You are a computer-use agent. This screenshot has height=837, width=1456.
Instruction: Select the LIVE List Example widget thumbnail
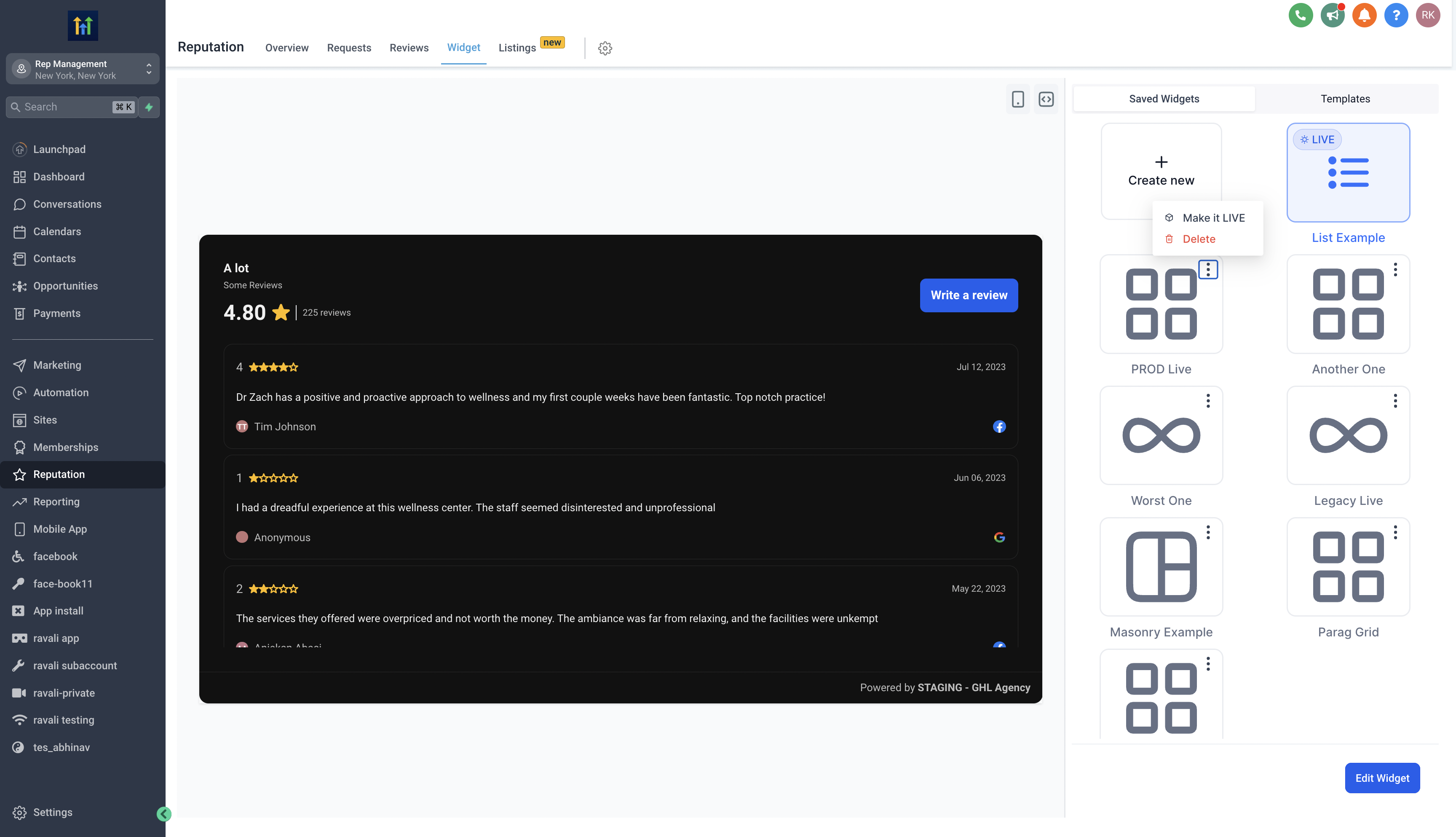1348,172
